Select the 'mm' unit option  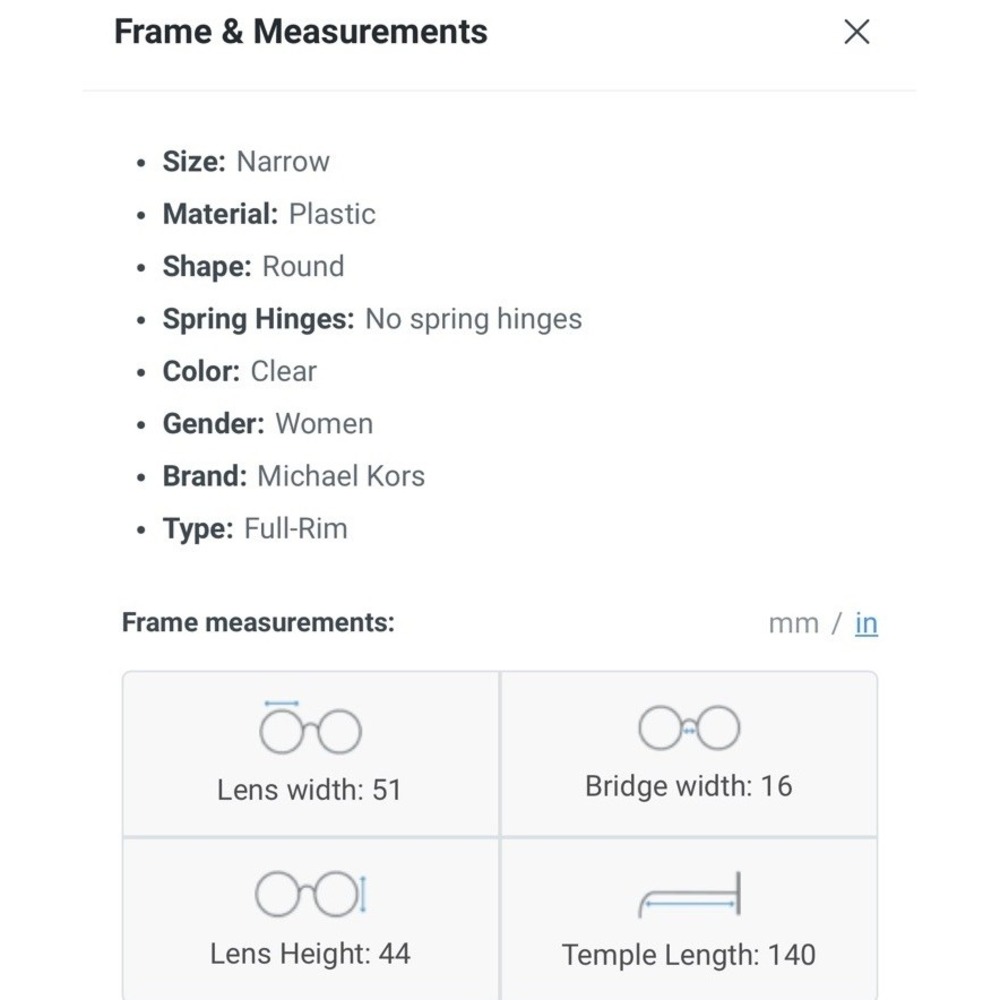[x=793, y=624]
